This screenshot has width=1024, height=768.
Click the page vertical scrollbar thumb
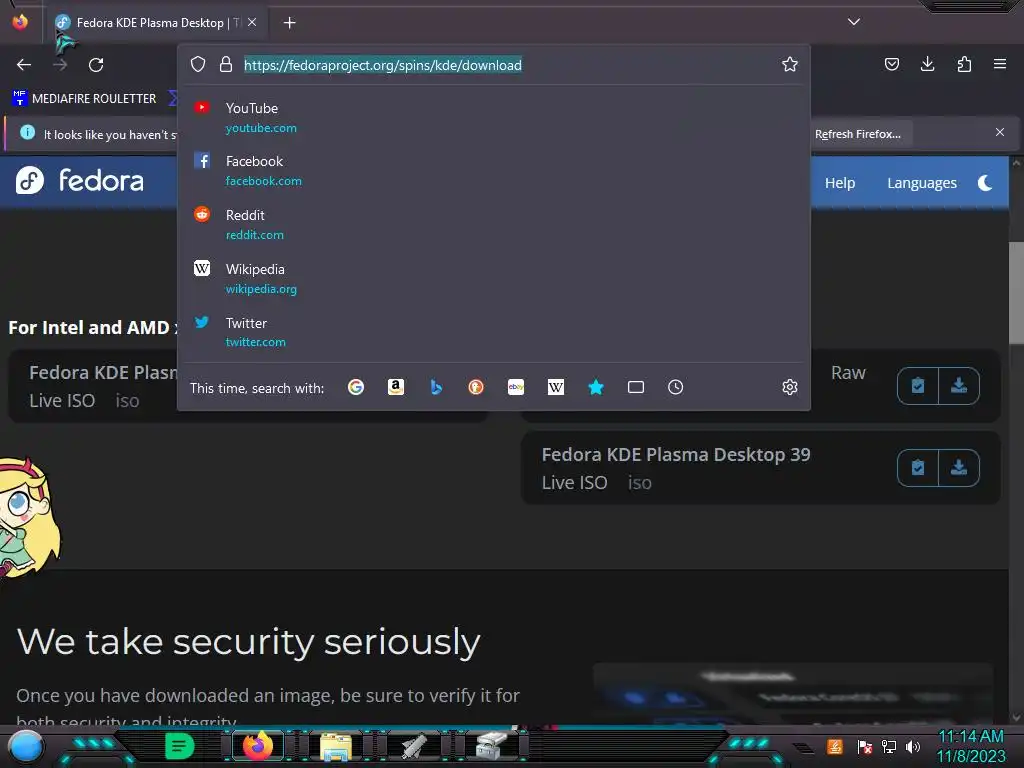[x=1016, y=293]
